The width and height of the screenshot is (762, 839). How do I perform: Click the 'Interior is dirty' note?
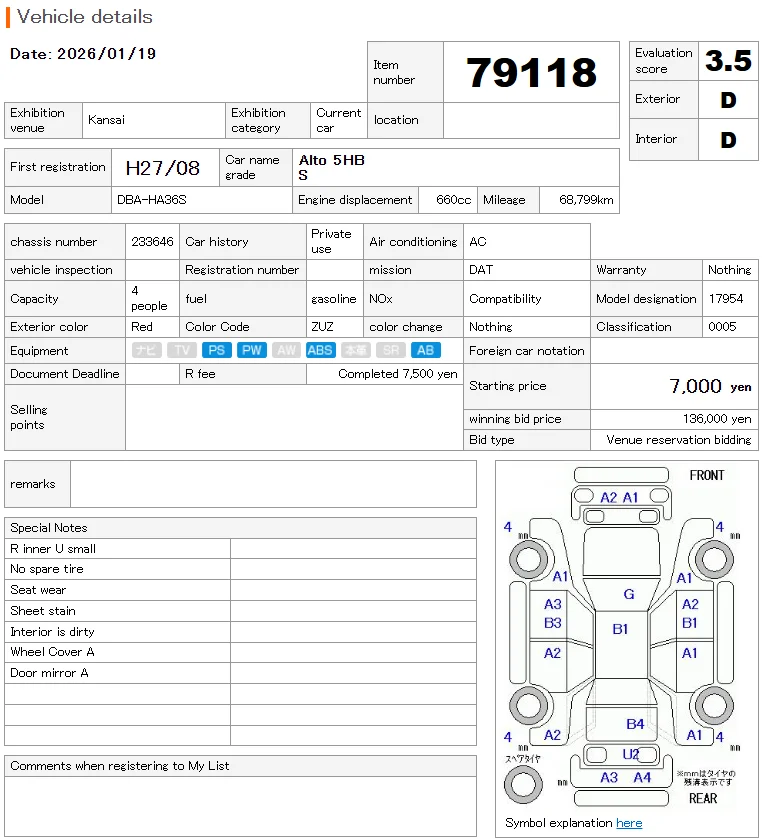tap(52, 631)
